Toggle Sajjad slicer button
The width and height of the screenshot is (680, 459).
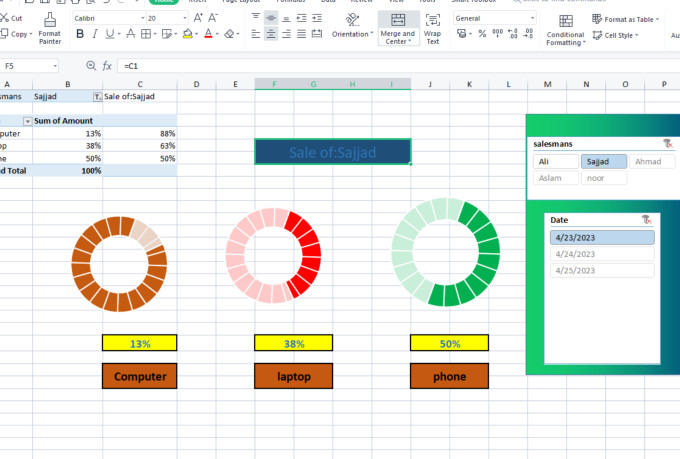tap(603, 161)
